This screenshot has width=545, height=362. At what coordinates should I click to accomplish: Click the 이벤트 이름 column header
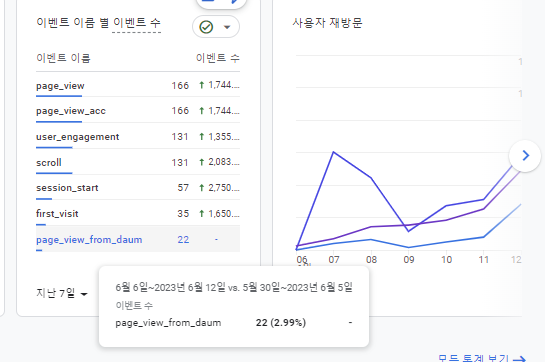point(63,58)
